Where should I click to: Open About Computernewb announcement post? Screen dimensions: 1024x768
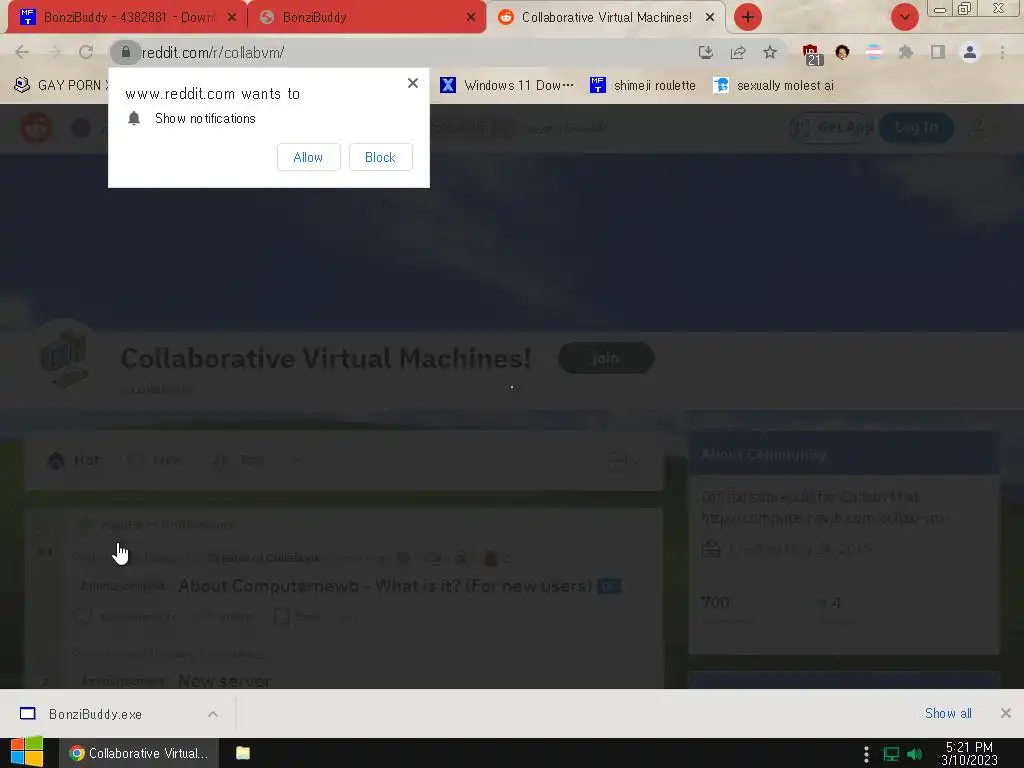[x=385, y=586]
